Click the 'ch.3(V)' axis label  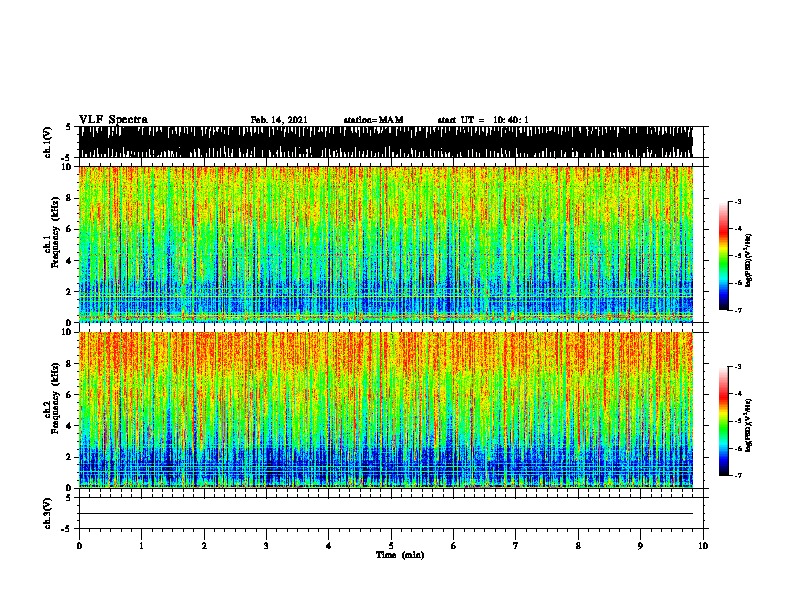(48, 513)
